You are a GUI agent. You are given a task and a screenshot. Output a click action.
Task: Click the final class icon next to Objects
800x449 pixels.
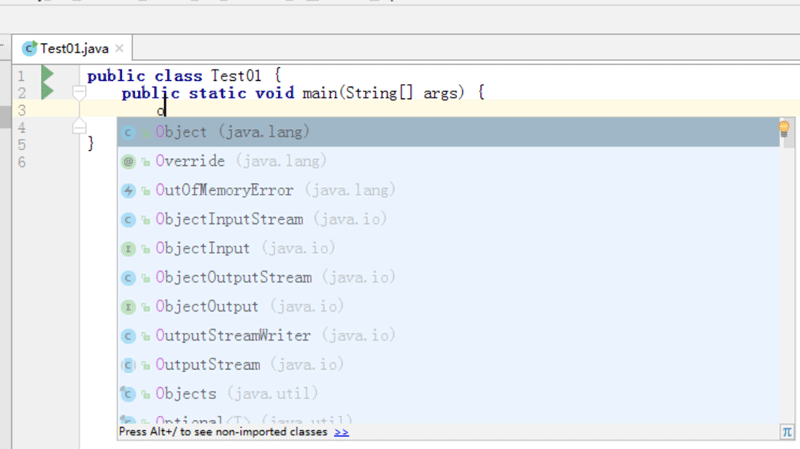point(128,394)
